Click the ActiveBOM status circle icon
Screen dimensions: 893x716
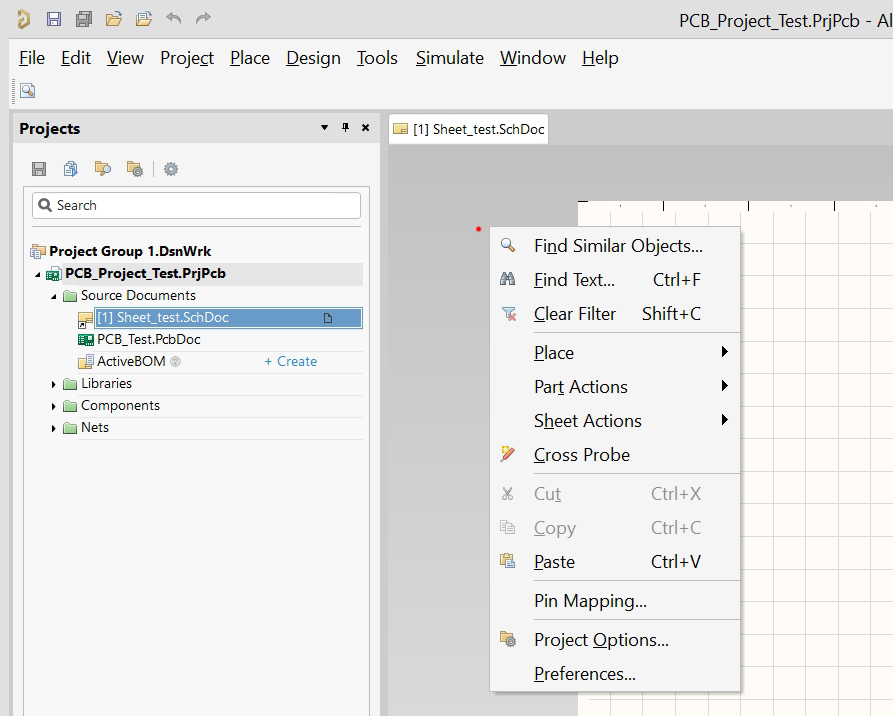click(x=175, y=361)
